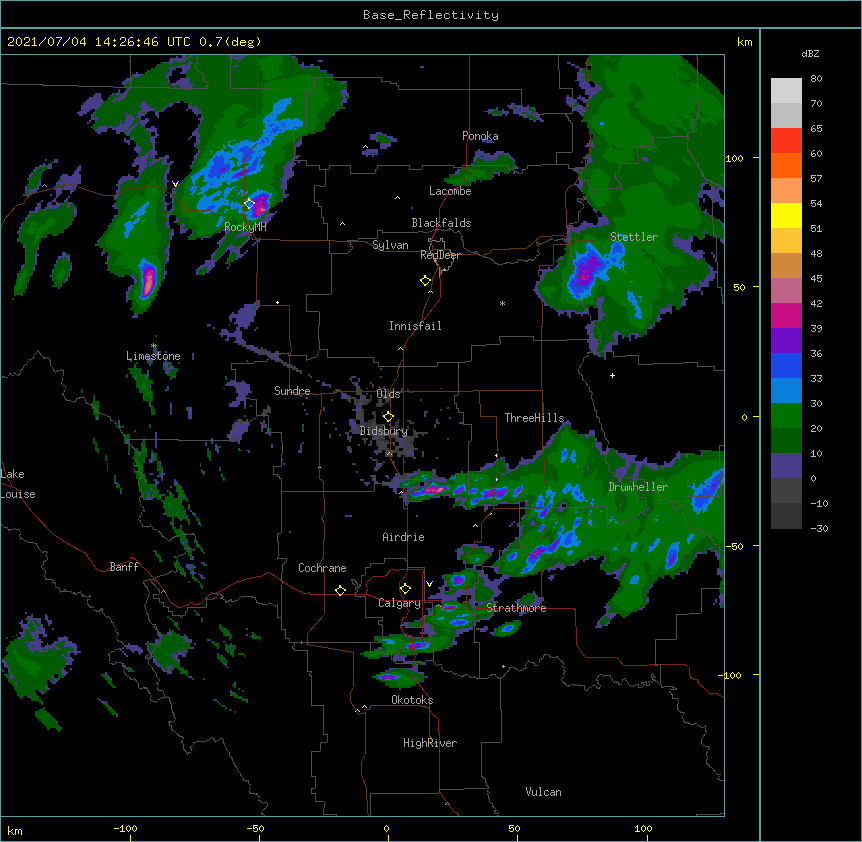Pick the magenta 39-42 dBZ legend swatch
The height and width of the screenshot is (842, 862).
coord(786,315)
